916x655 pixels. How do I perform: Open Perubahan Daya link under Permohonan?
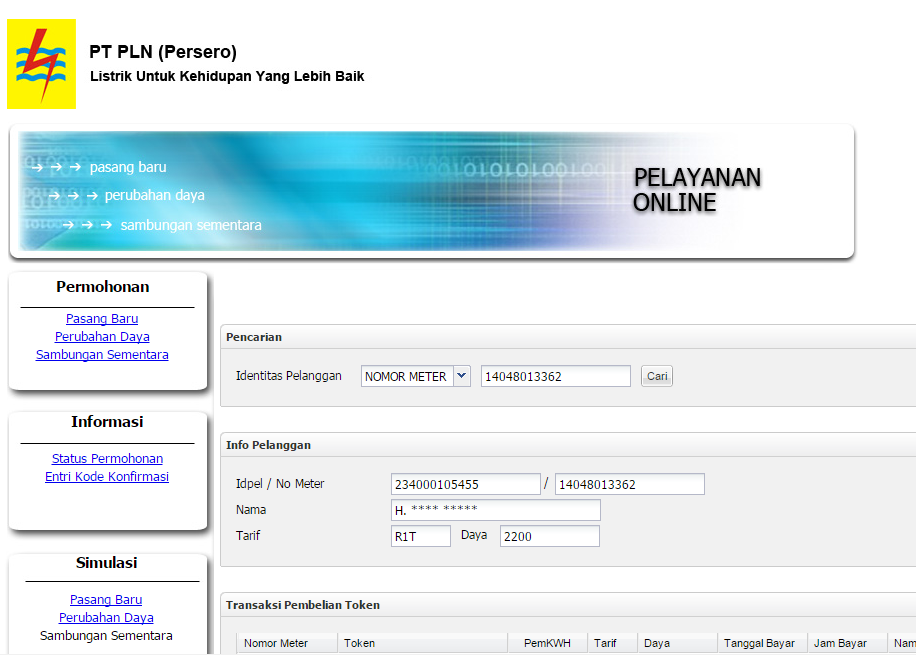(102, 337)
